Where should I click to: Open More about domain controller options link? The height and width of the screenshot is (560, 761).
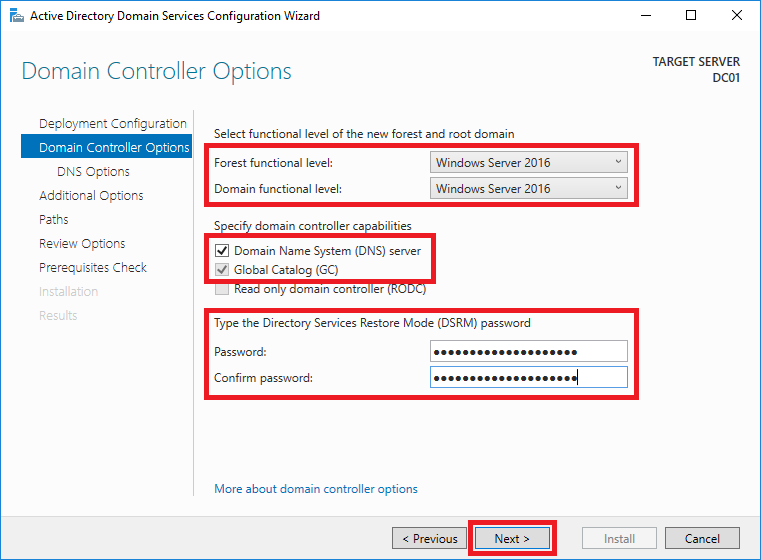pyautogui.click(x=316, y=489)
